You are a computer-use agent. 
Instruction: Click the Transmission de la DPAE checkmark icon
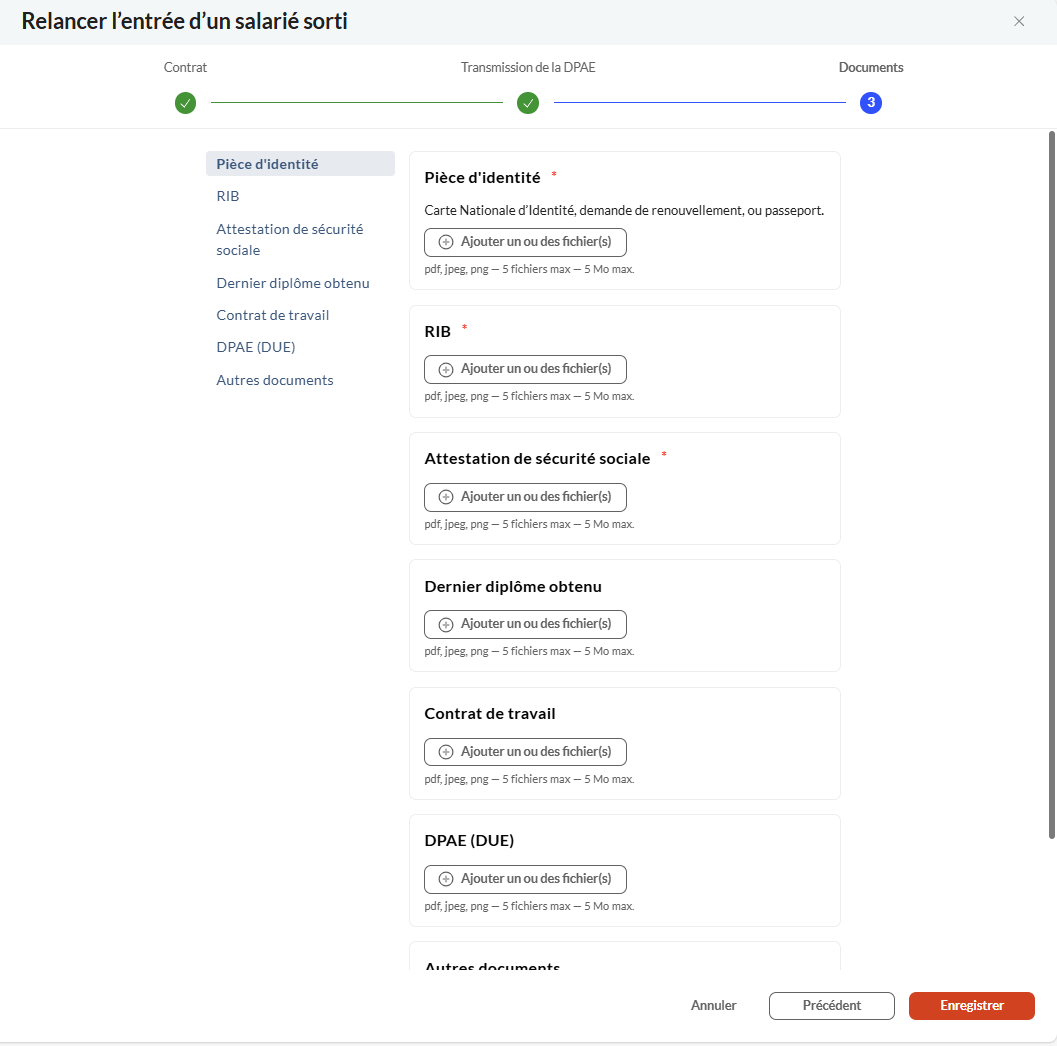(528, 103)
